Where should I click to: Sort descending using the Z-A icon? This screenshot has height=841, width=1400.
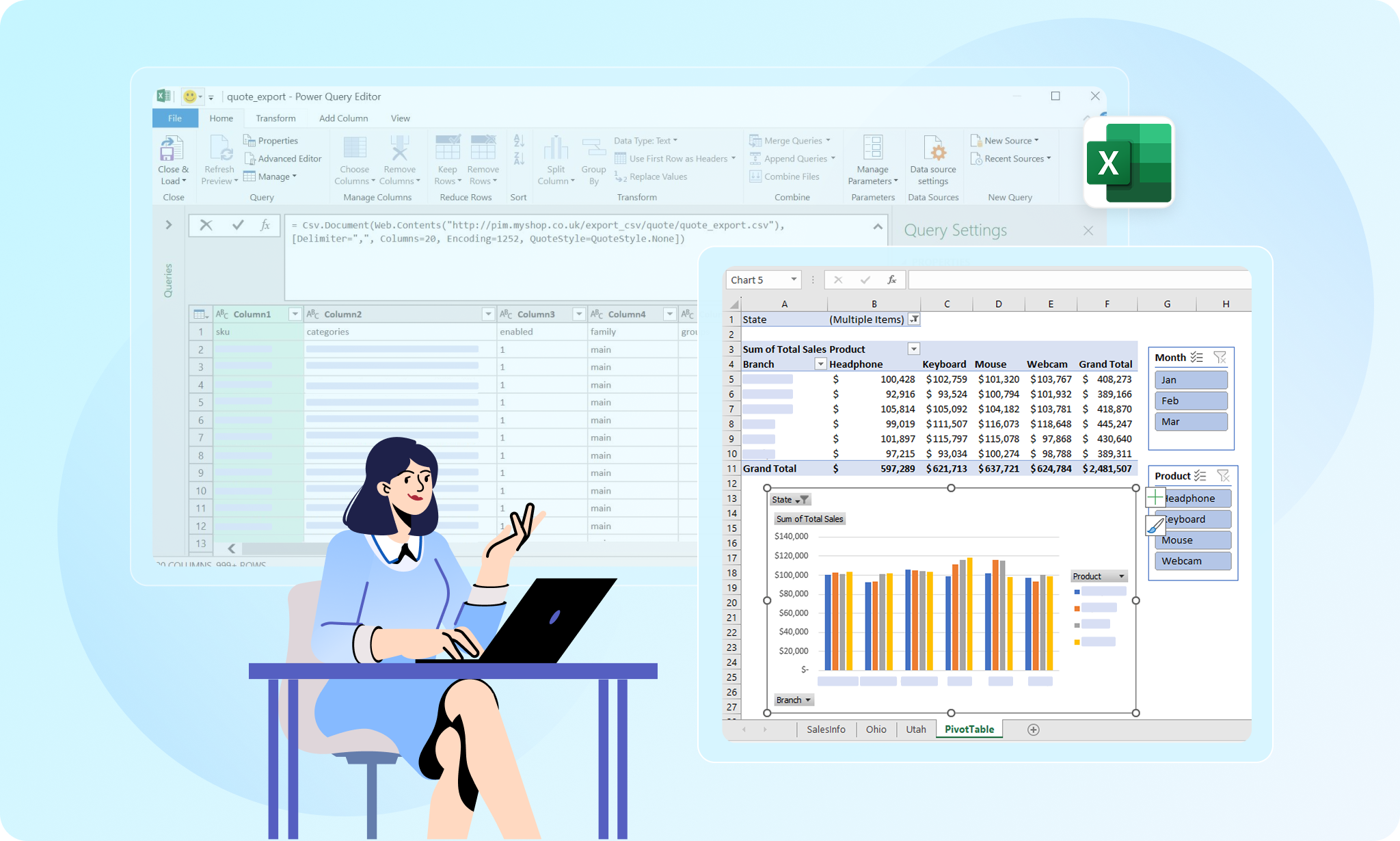pos(519,158)
